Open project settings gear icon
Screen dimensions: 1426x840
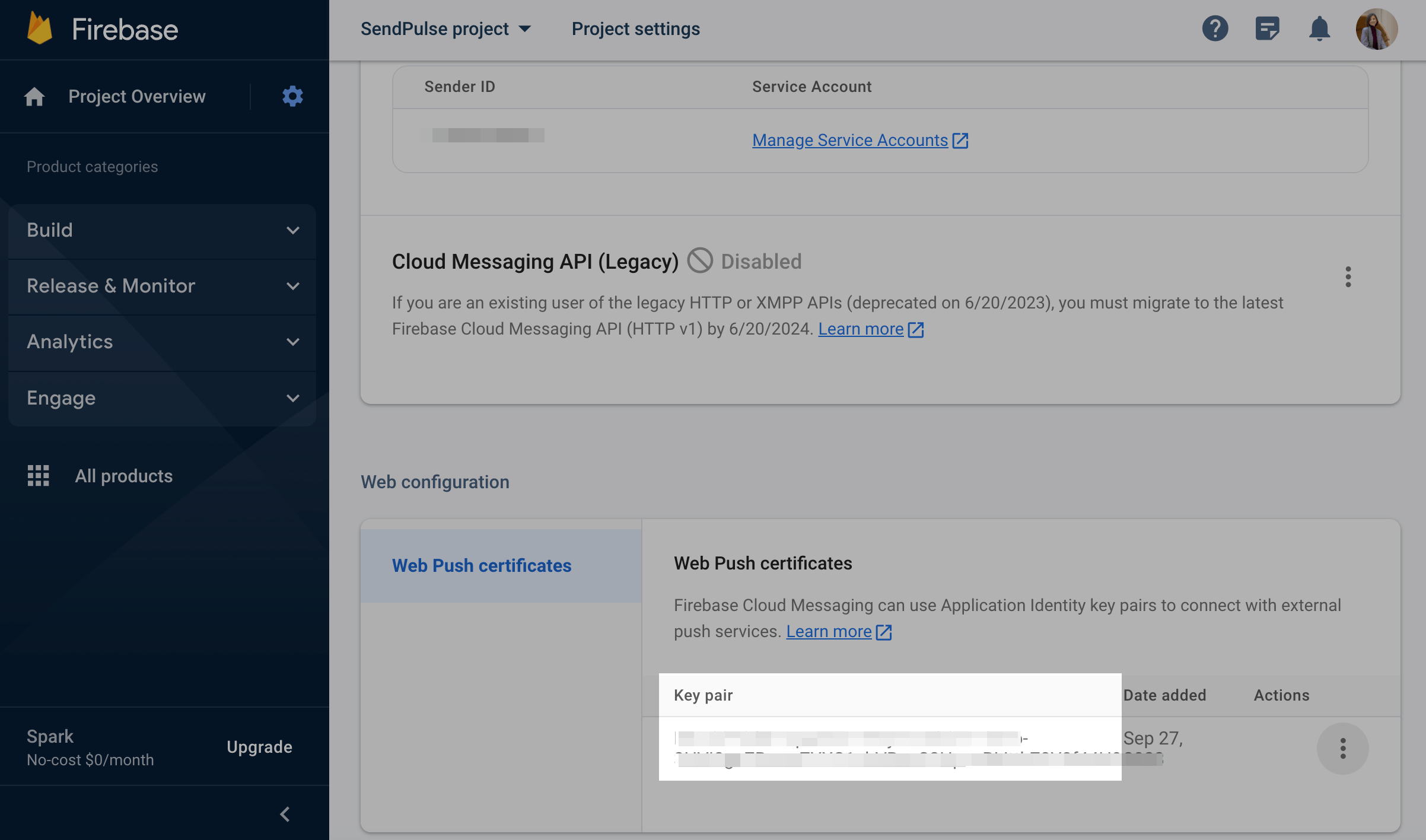tap(292, 96)
